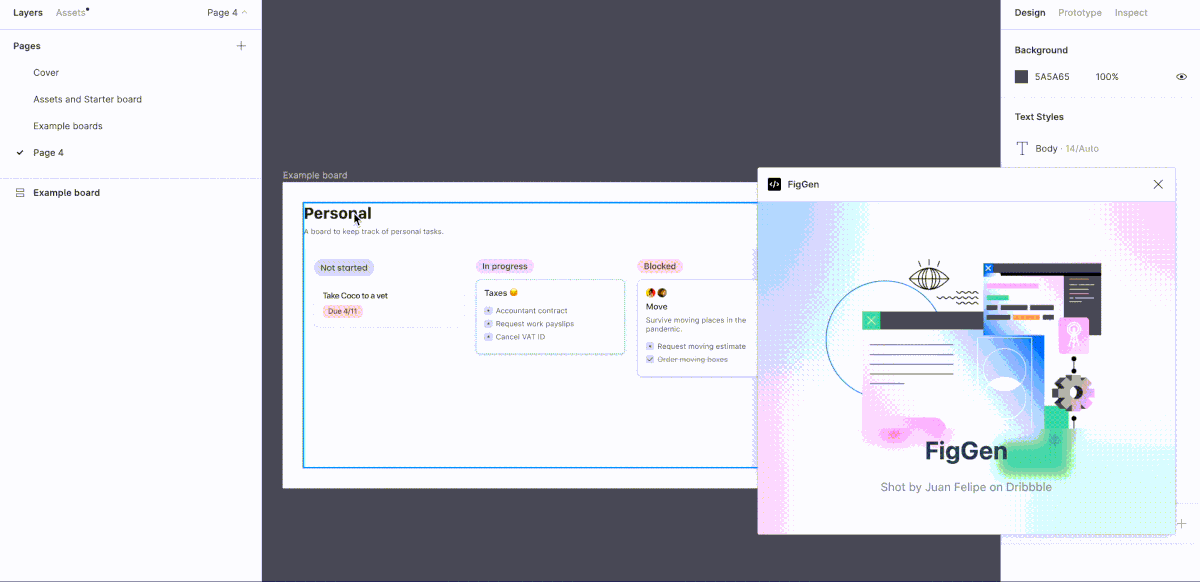Click the Shot by Juan Felipe on Dribbble credit

(x=966, y=487)
